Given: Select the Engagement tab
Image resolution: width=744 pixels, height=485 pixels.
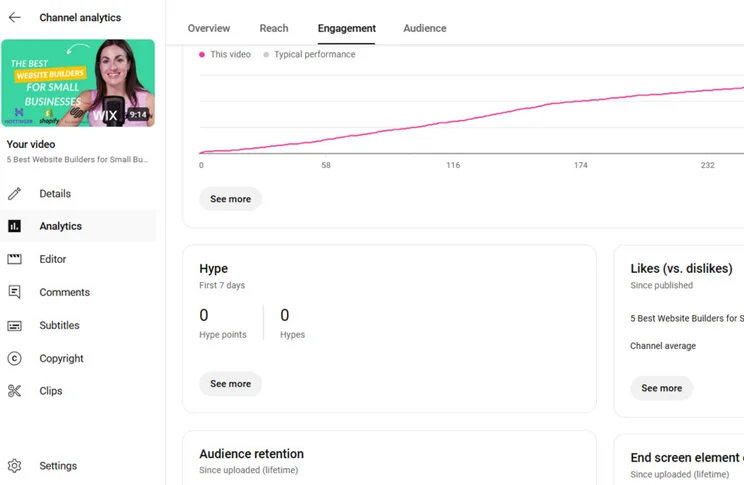Looking at the screenshot, I should point(346,28).
